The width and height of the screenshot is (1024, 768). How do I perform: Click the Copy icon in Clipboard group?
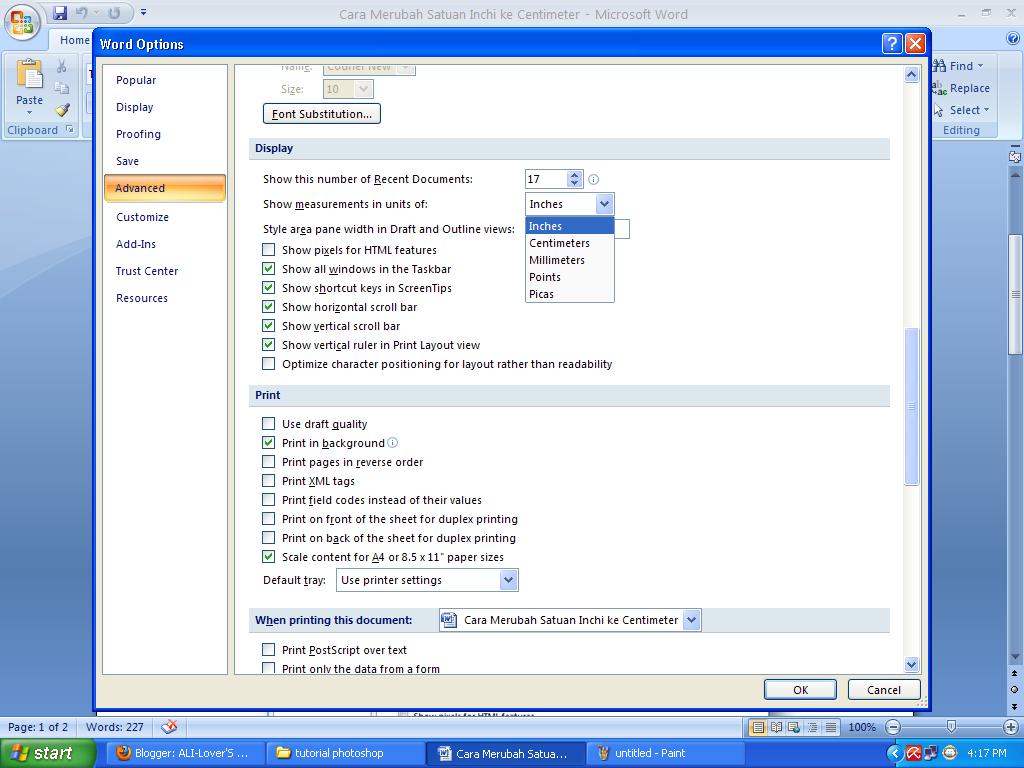pyautogui.click(x=61, y=88)
